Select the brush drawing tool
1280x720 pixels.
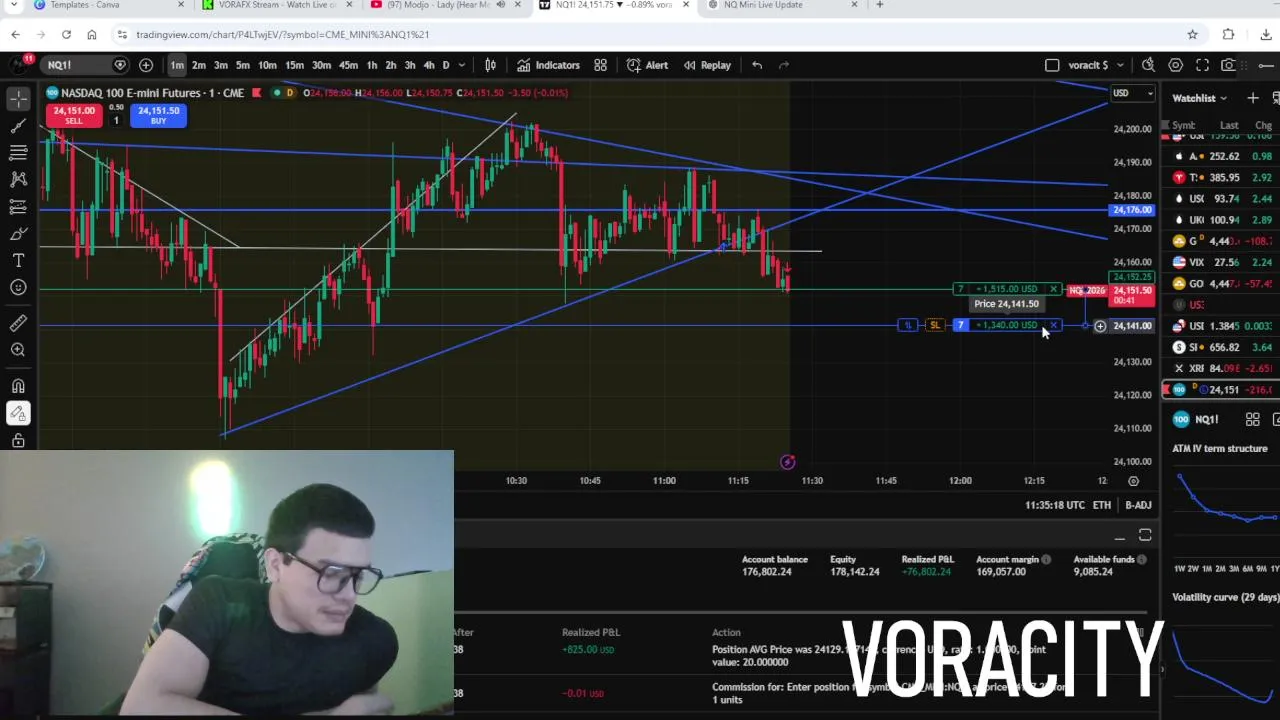coord(18,233)
